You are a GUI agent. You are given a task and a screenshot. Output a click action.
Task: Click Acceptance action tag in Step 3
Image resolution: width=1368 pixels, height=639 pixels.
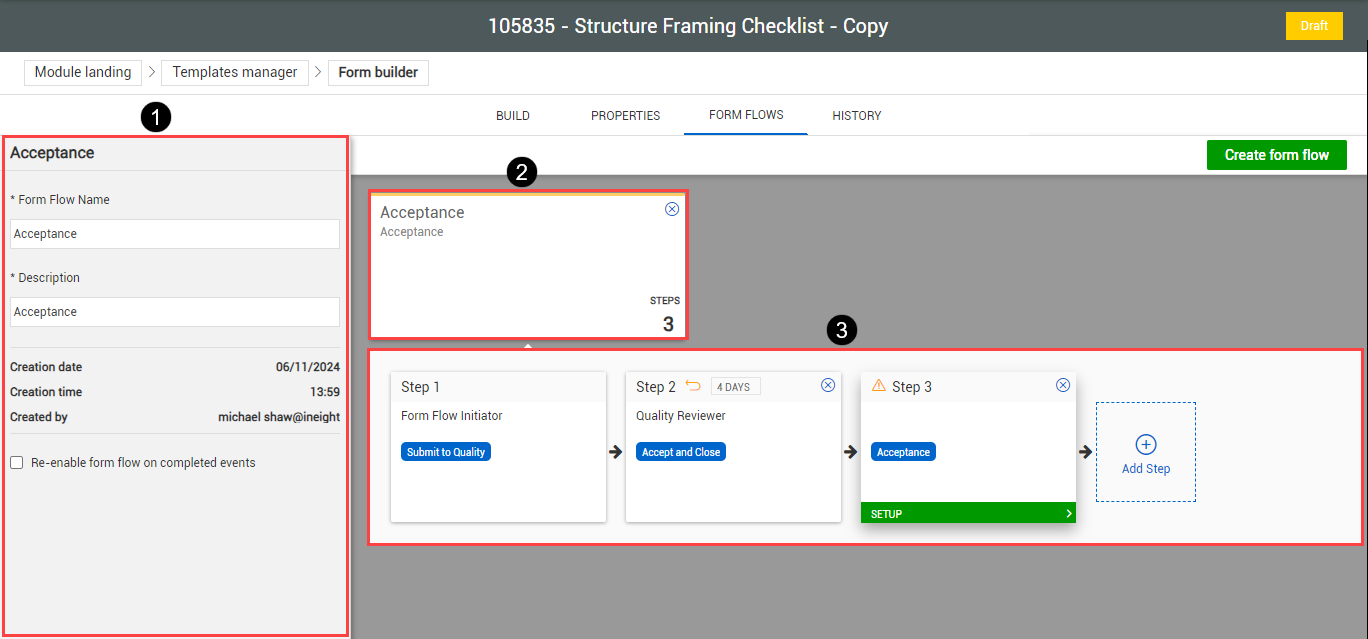[903, 452]
